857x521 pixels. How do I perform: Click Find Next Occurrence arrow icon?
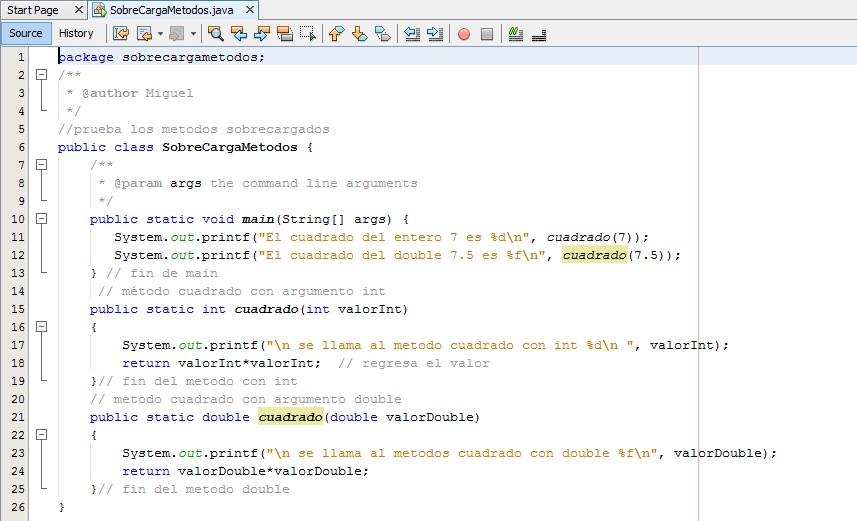pos(262,33)
